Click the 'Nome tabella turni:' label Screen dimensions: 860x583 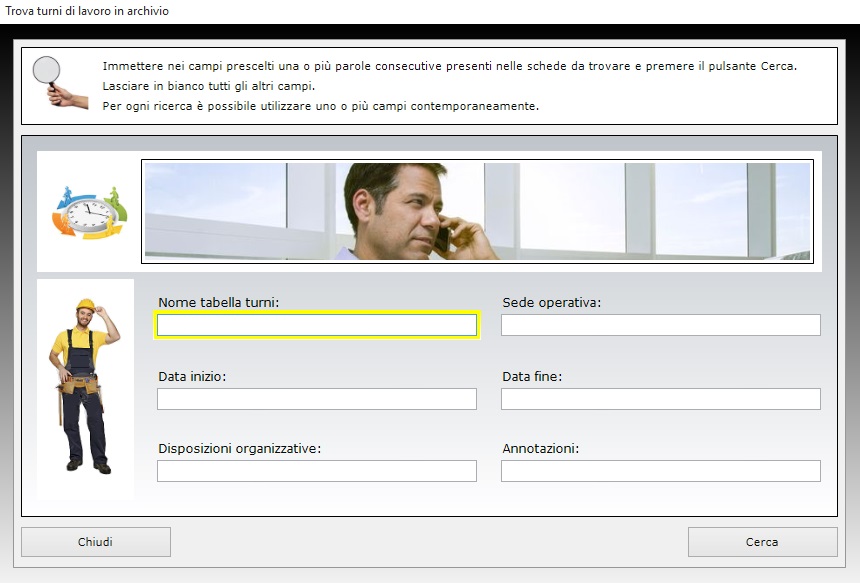click(218, 302)
